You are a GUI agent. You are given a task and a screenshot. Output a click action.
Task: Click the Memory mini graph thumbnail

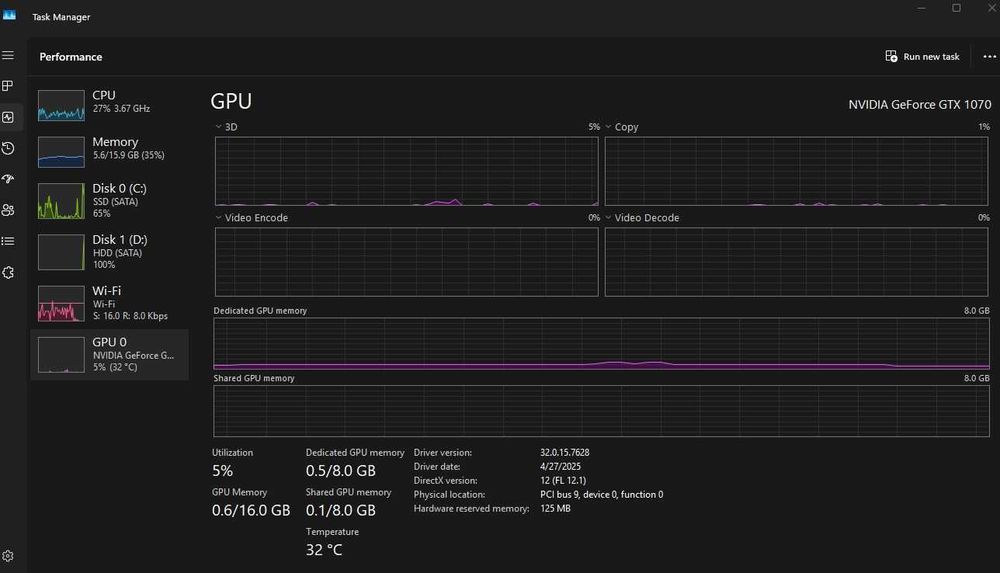61,152
